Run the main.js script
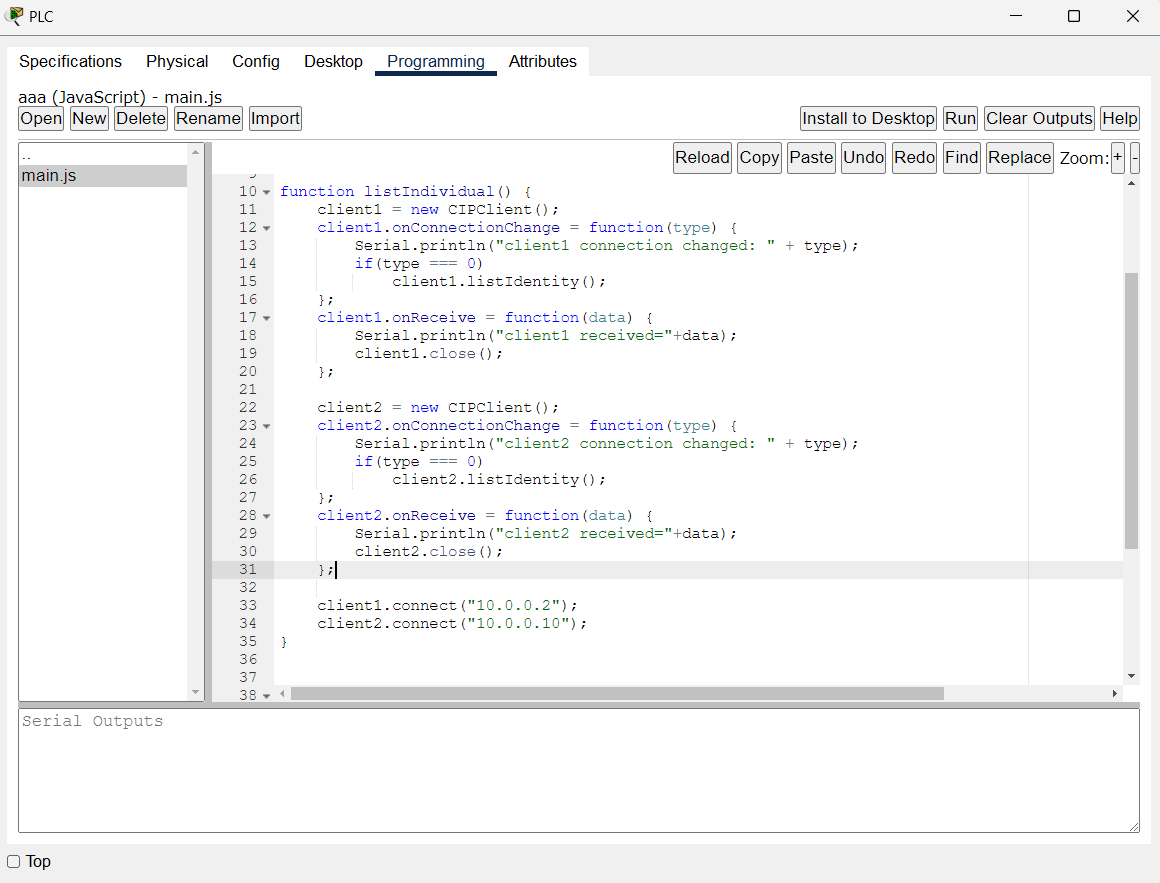 coord(959,118)
